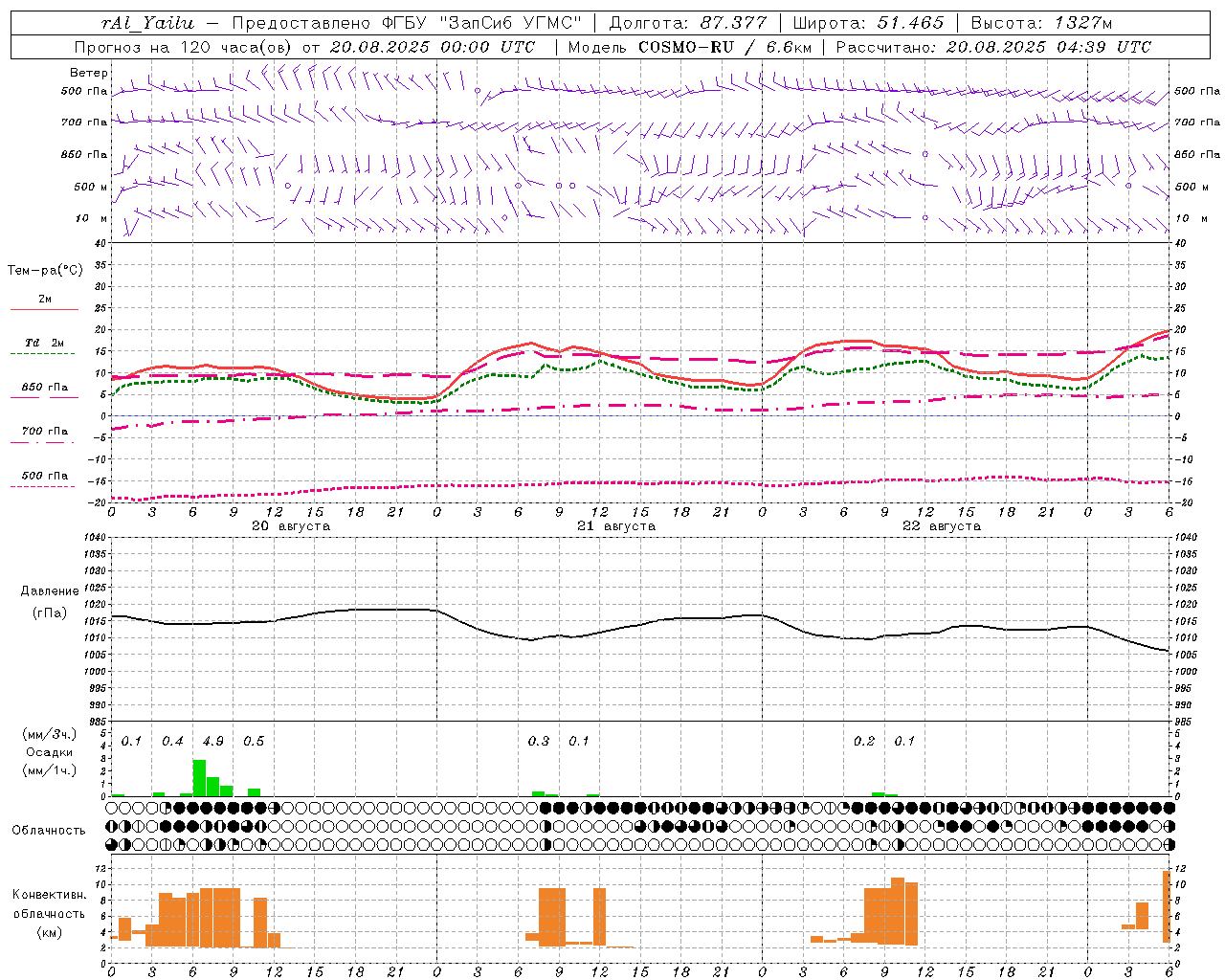
Task: Click the tallest green precipitation bar
Action: (199, 778)
